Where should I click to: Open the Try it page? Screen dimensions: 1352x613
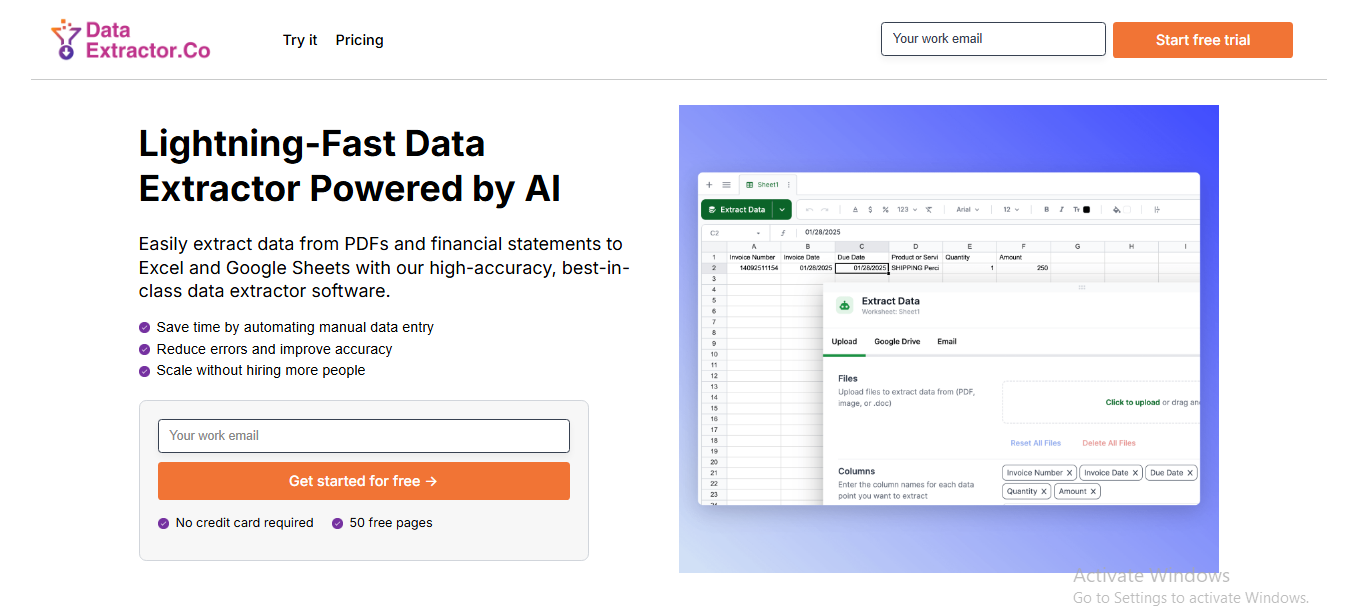point(300,40)
